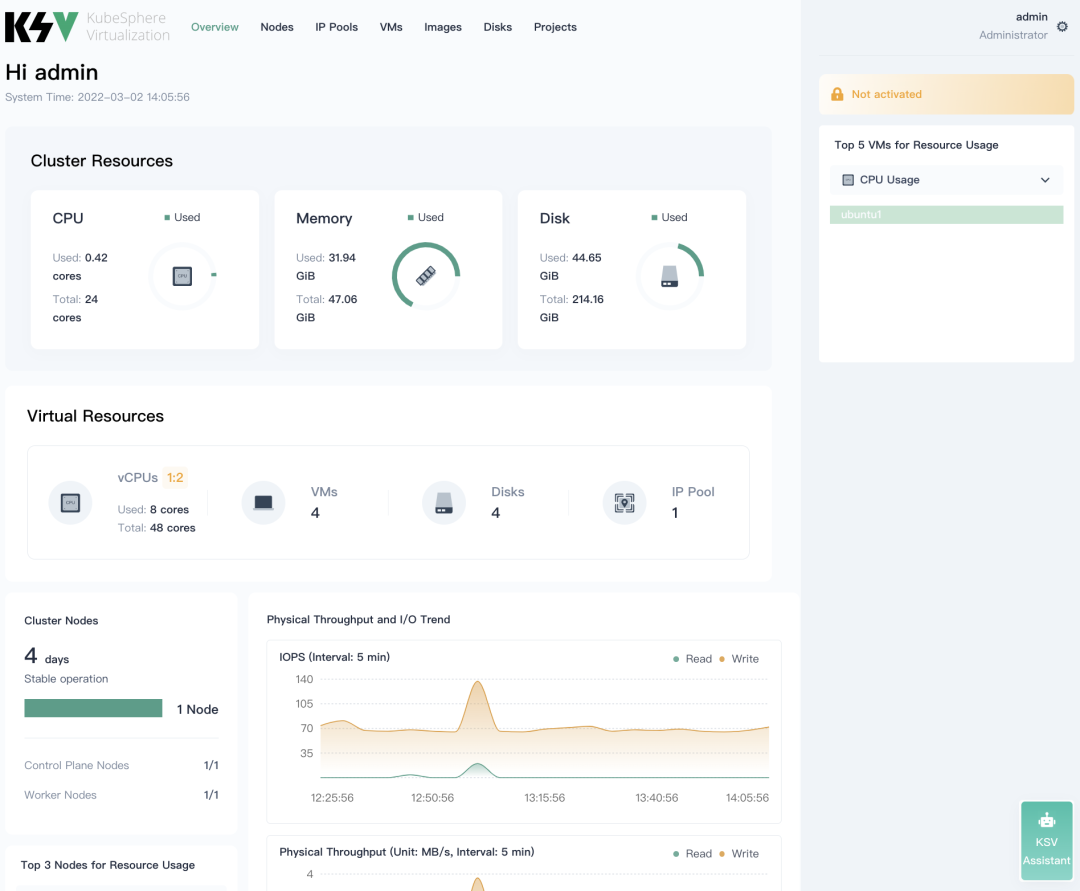
Task: Toggle the Used legend on Disk card
Action: pyautogui.click(x=669, y=218)
